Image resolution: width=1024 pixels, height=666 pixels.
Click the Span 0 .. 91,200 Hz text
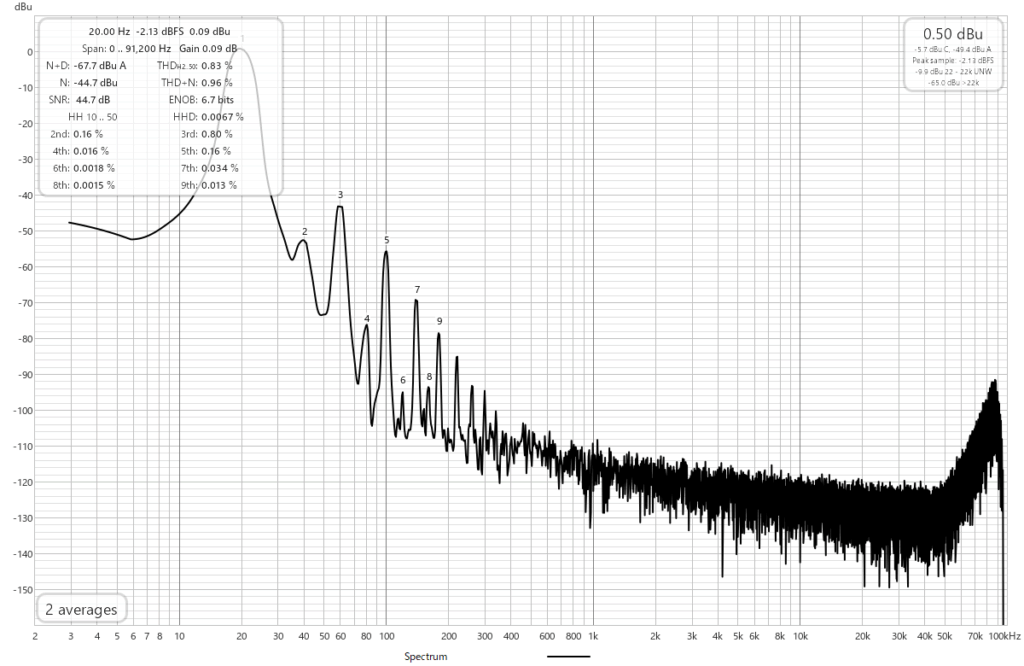[127, 48]
